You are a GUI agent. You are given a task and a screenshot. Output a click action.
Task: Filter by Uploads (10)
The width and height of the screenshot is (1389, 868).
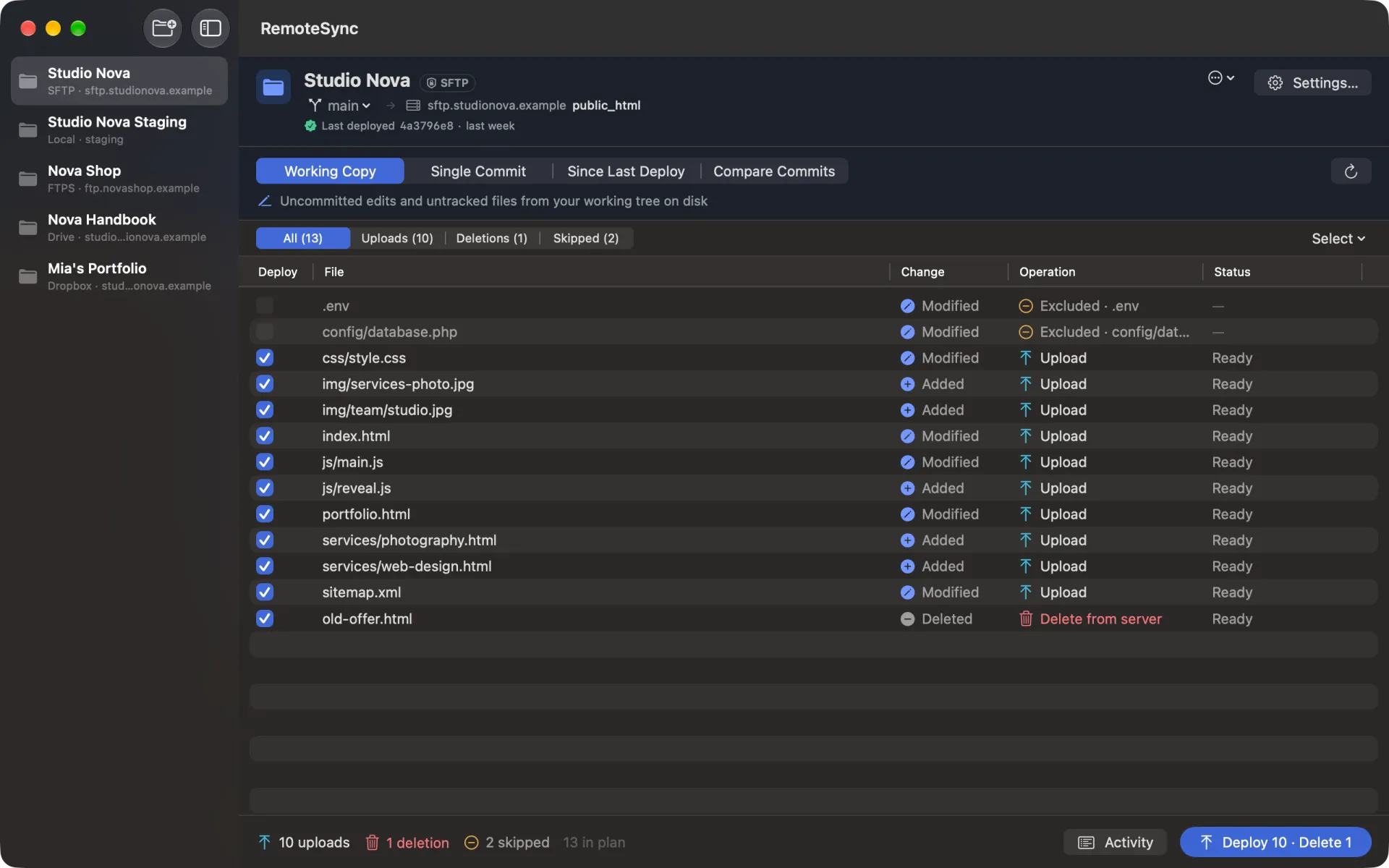[x=397, y=239]
